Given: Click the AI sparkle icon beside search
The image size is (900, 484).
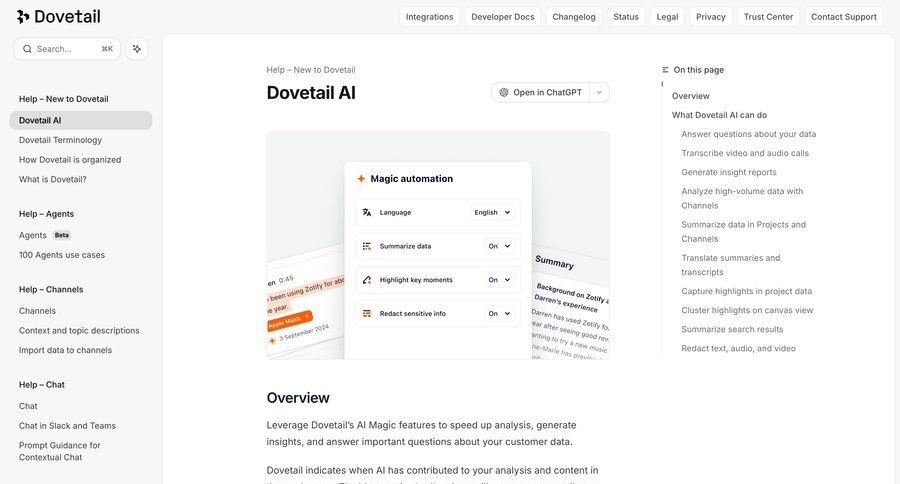Looking at the screenshot, I should (137, 49).
